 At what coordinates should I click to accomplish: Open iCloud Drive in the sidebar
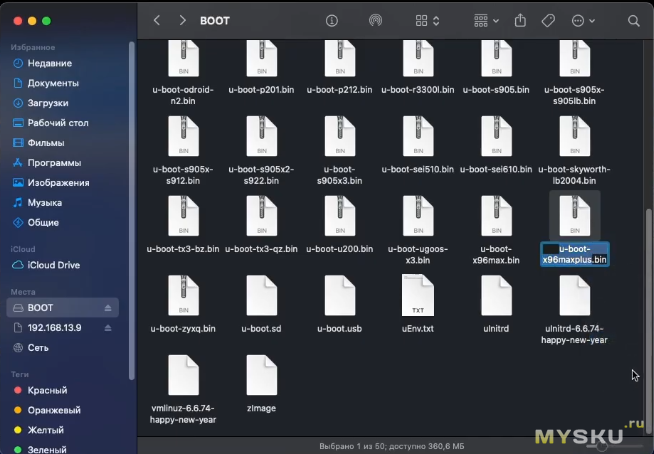point(53,265)
